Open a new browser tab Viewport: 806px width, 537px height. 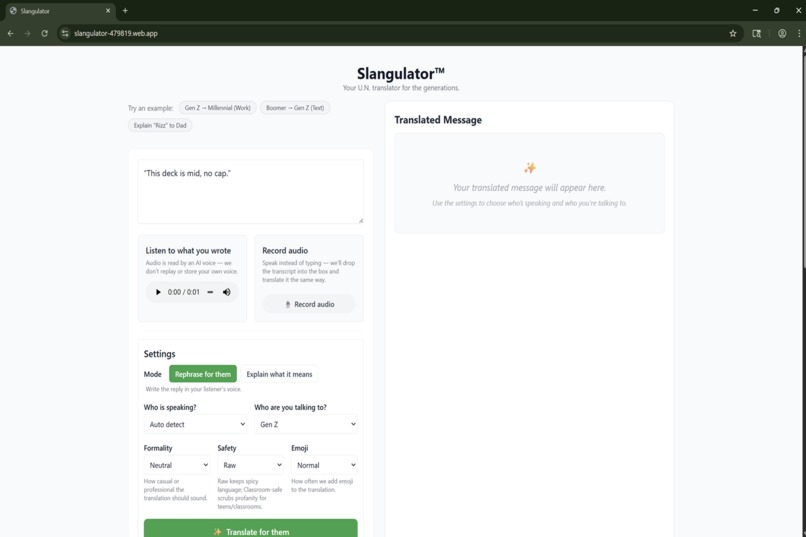[125, 10]
